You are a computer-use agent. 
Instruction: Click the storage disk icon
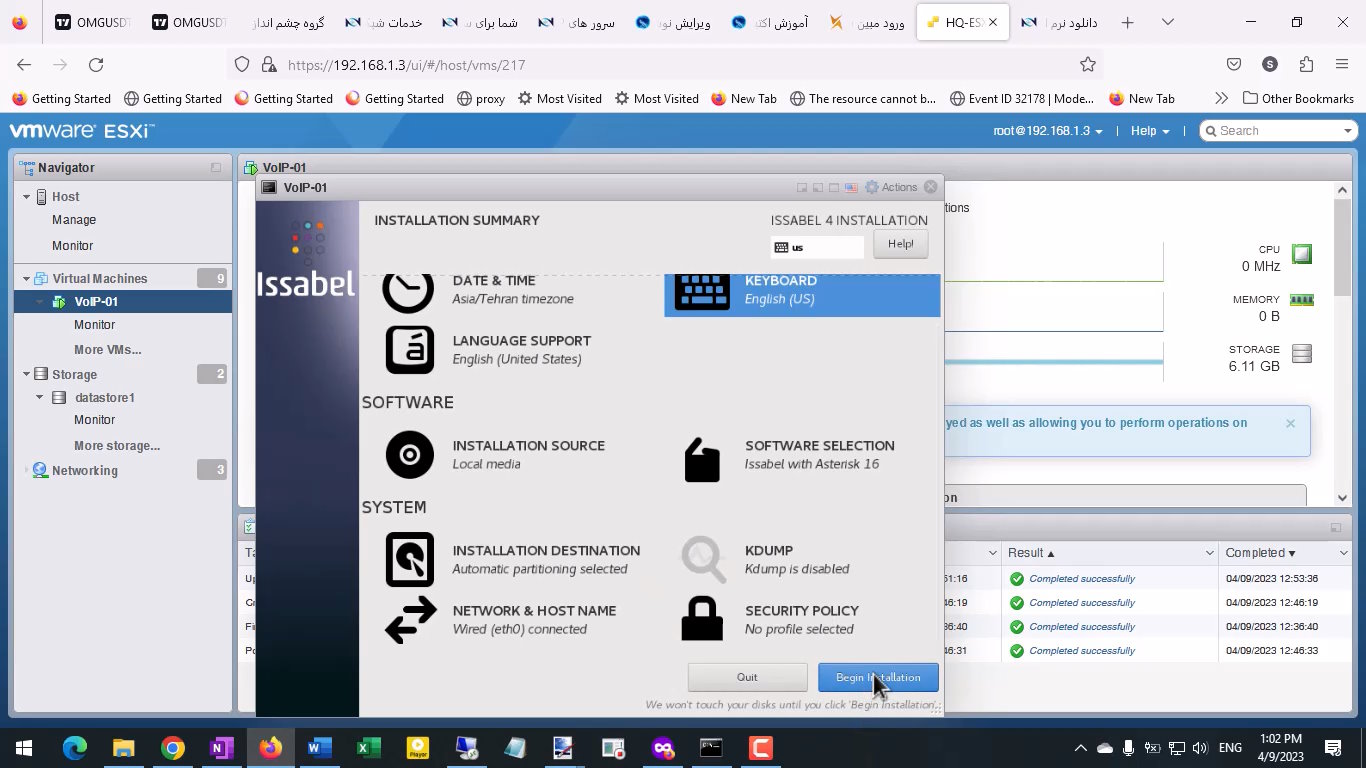tap(1301, 354)
